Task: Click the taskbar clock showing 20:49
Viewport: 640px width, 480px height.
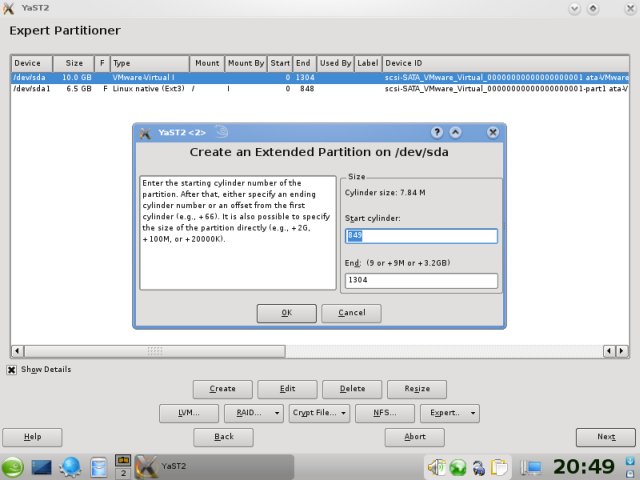Action: coord(584,467)
